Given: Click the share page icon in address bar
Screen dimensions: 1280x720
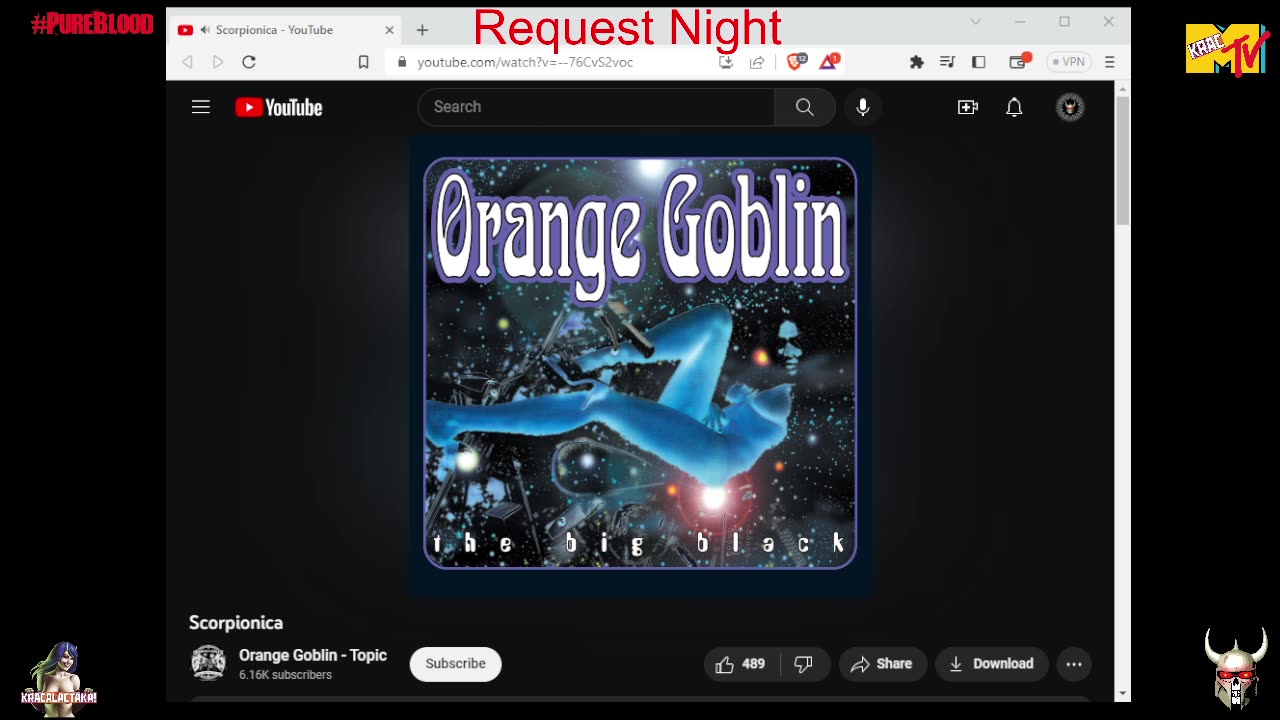Looking at the screenshot, I should [757, 62].
